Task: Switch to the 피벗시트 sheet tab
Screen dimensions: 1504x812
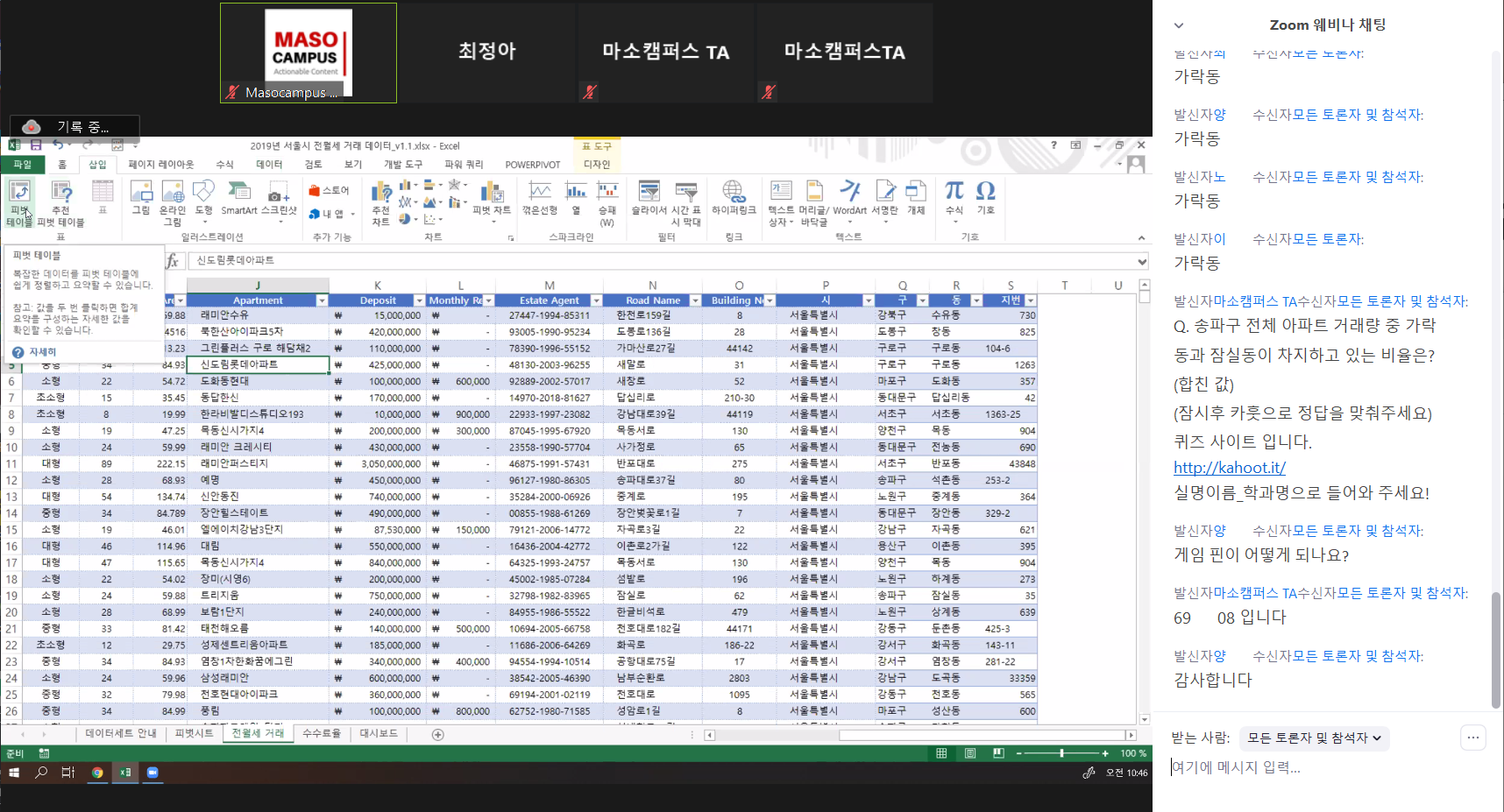Action: tap(194, 734)
